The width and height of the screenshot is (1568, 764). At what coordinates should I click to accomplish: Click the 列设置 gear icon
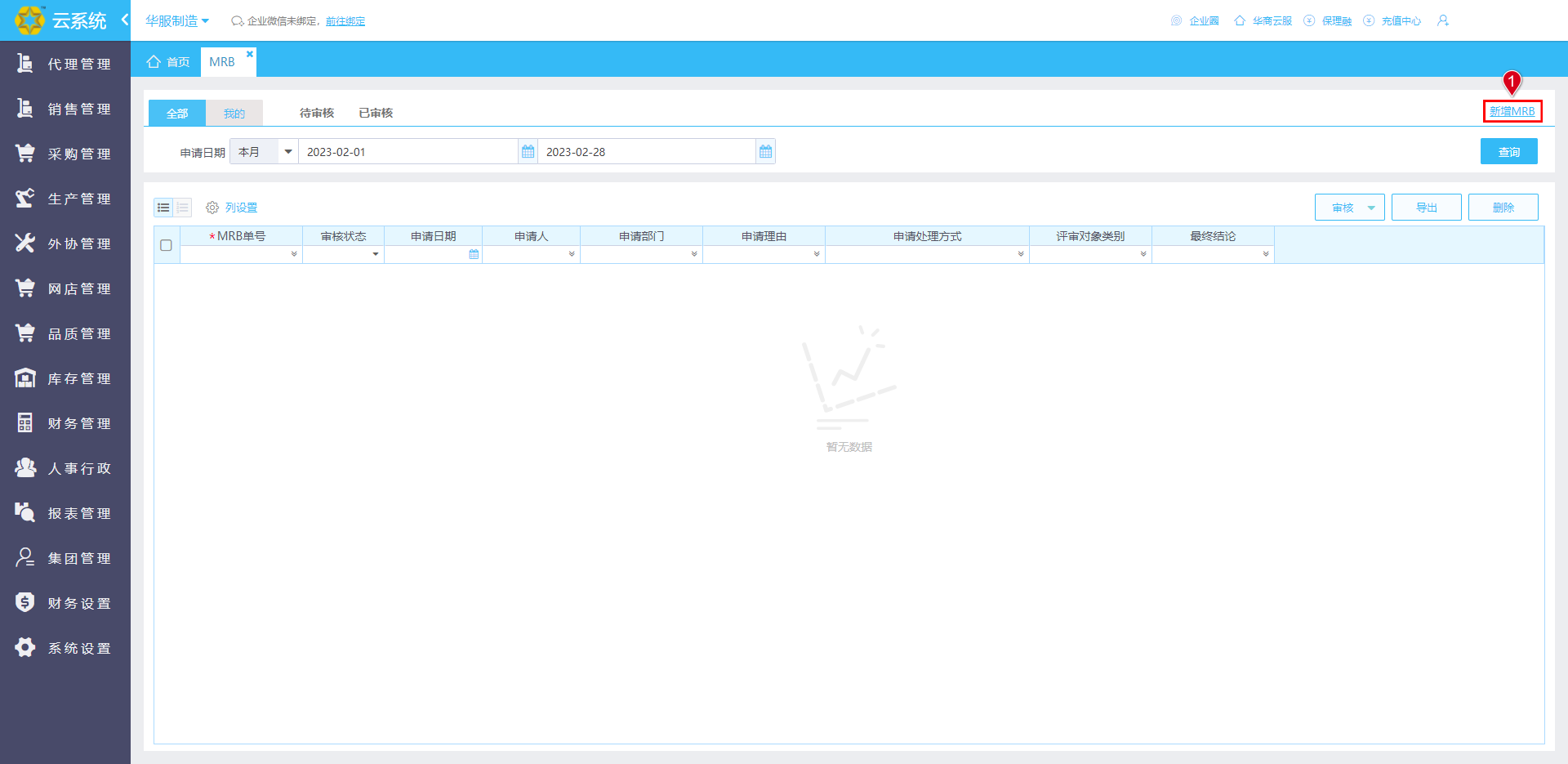click(212, 208)
